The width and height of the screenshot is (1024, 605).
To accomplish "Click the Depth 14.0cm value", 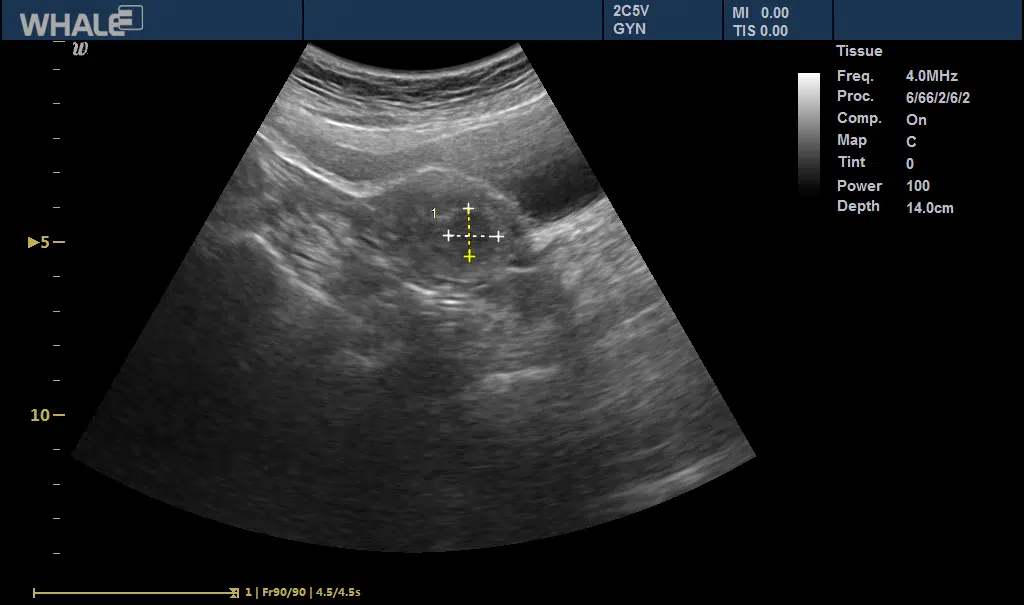I will [x=929, y=208].
